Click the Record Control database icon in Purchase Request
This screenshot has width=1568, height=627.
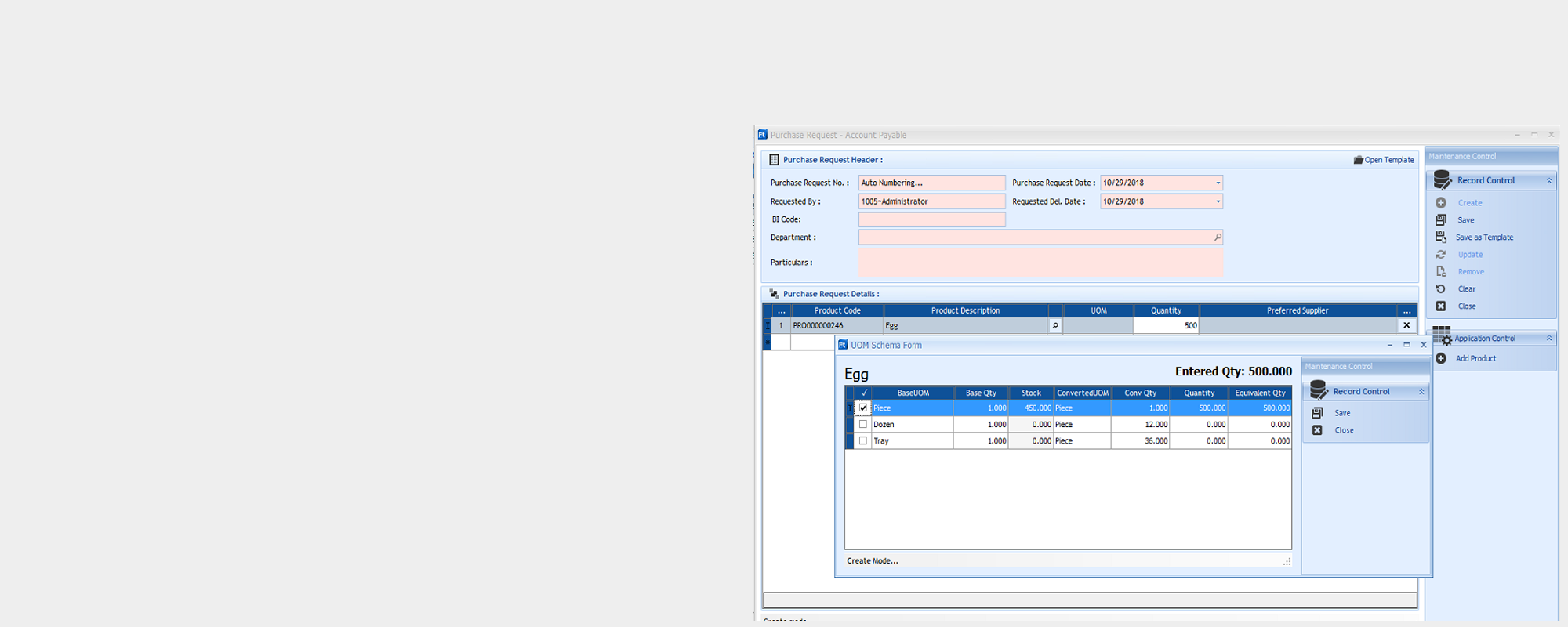tap(1443, 180)
